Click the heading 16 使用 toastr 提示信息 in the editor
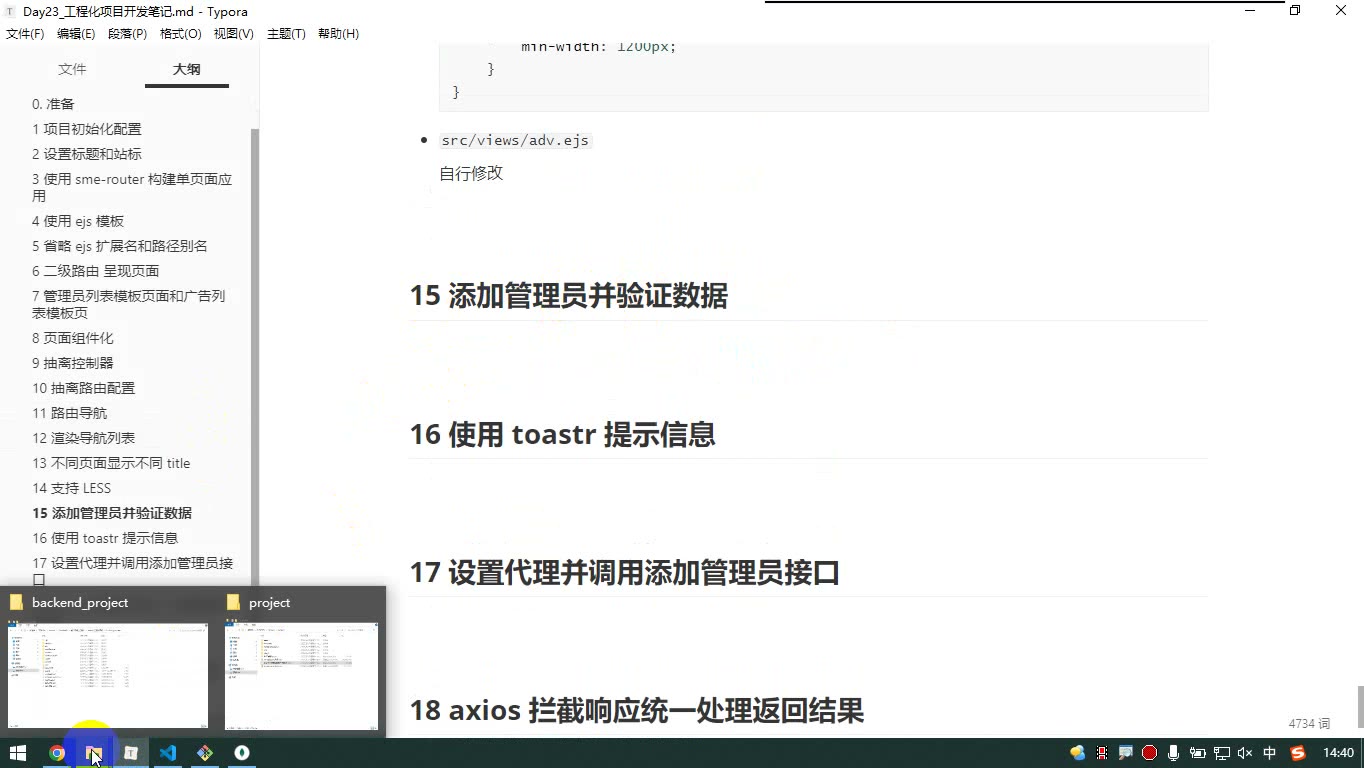Viewport: 1364px width, 768px height. (x=562, y=434)
